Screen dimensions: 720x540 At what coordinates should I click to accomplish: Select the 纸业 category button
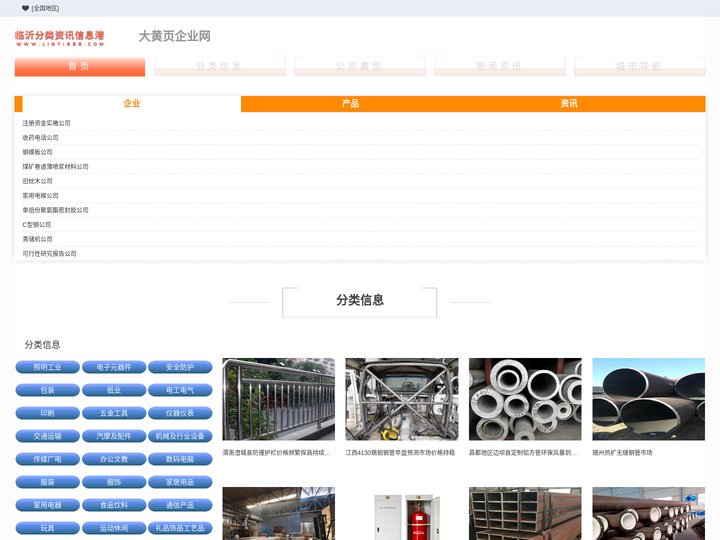114,390
